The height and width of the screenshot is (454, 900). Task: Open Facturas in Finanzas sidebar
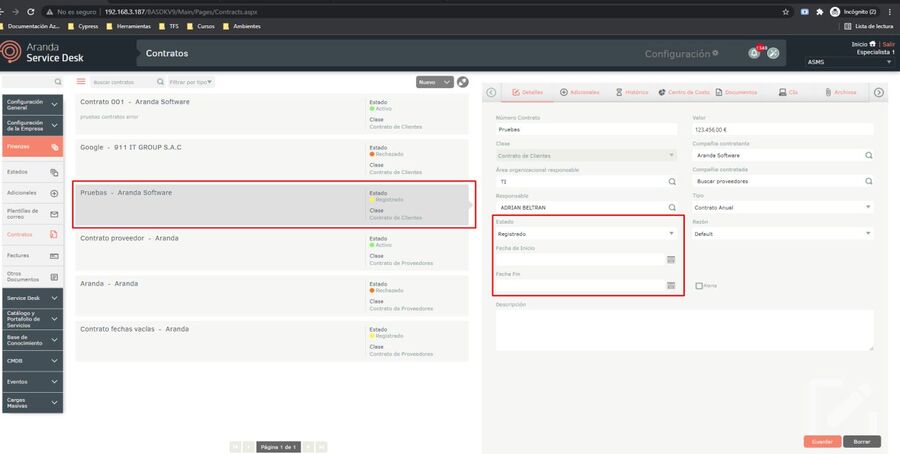(33, 255)
